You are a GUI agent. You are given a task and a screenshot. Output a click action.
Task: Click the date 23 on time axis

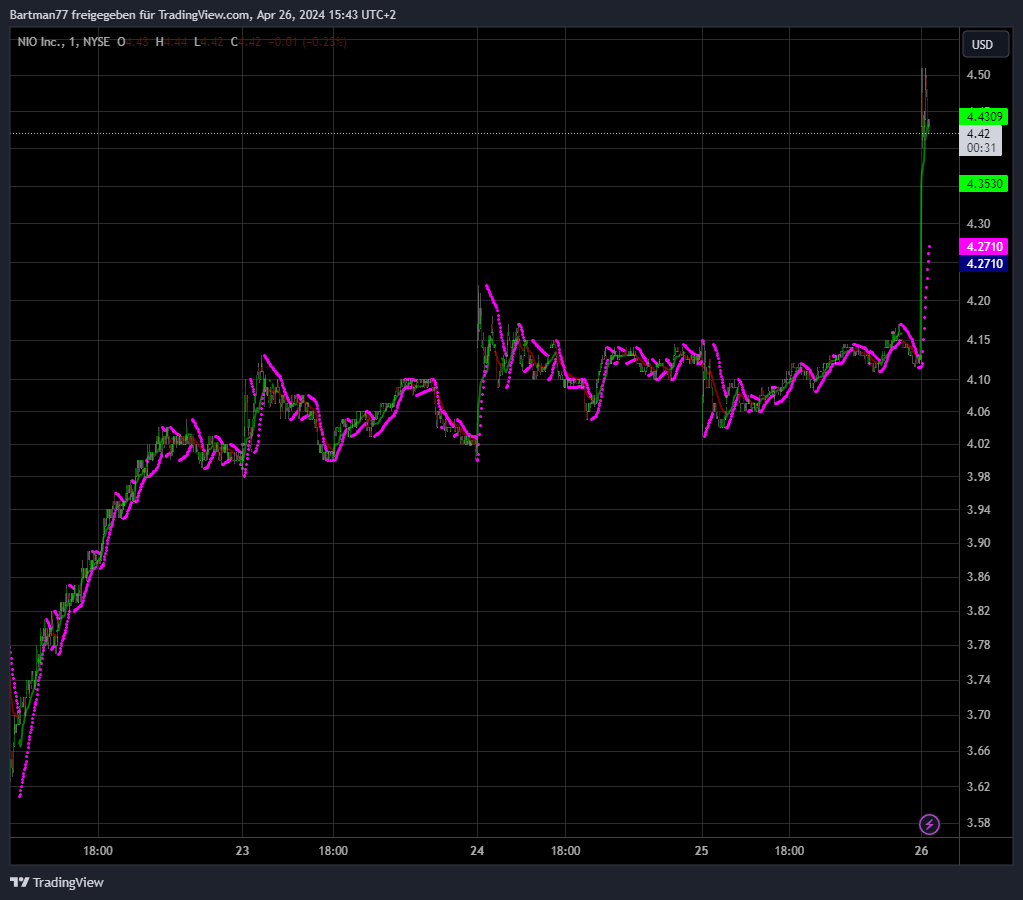(x=242, y=851)
